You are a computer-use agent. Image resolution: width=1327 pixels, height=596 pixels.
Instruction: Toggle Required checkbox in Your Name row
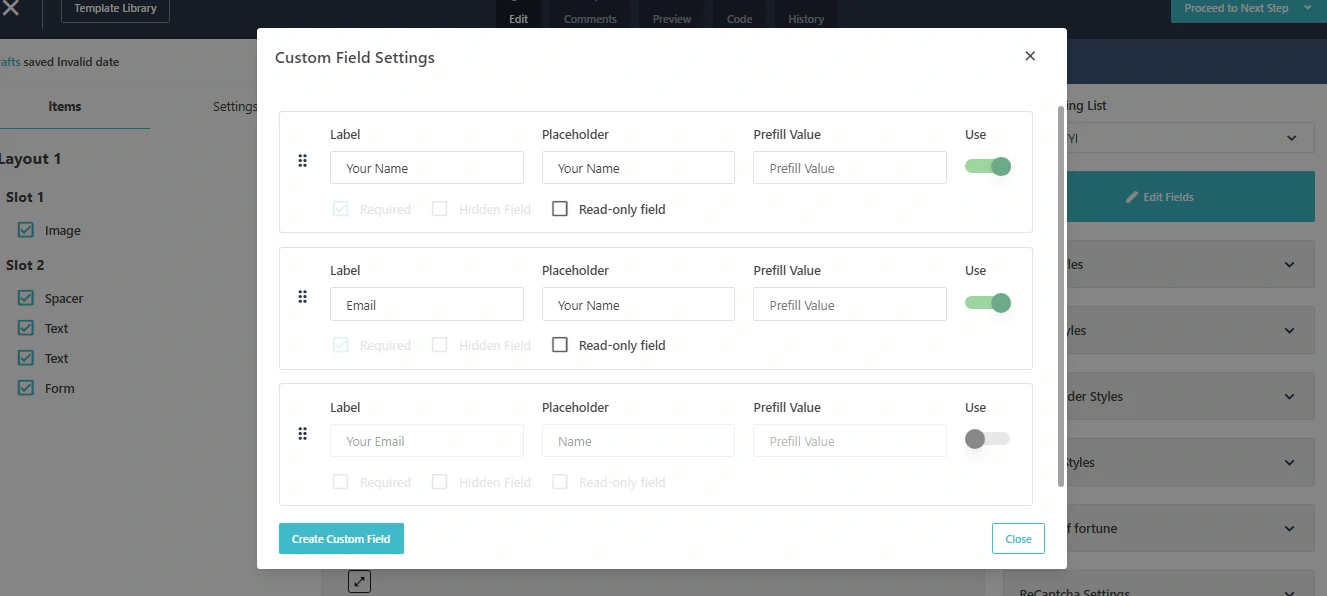341,209
